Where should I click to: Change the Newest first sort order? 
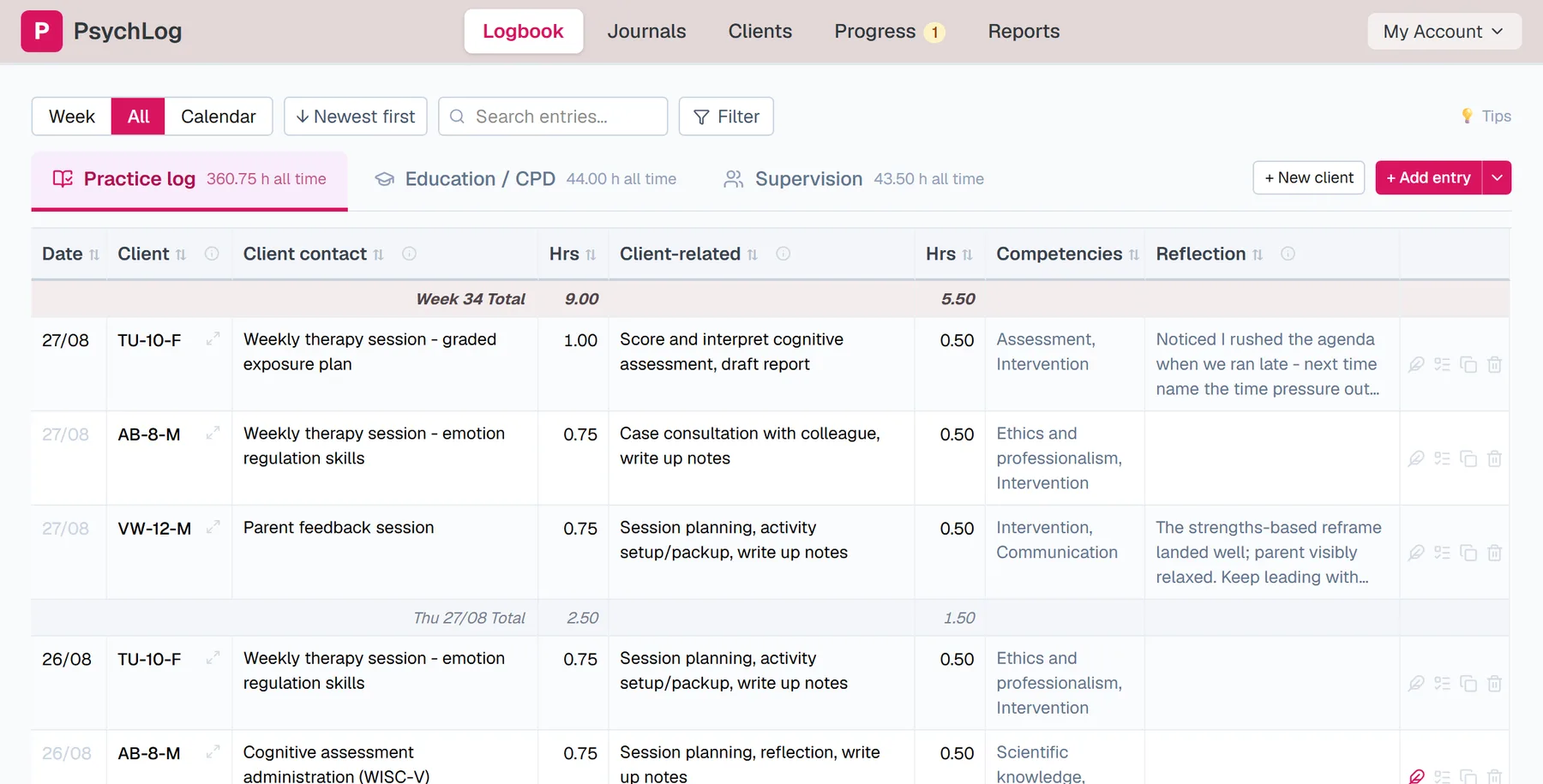coord(356,117)
